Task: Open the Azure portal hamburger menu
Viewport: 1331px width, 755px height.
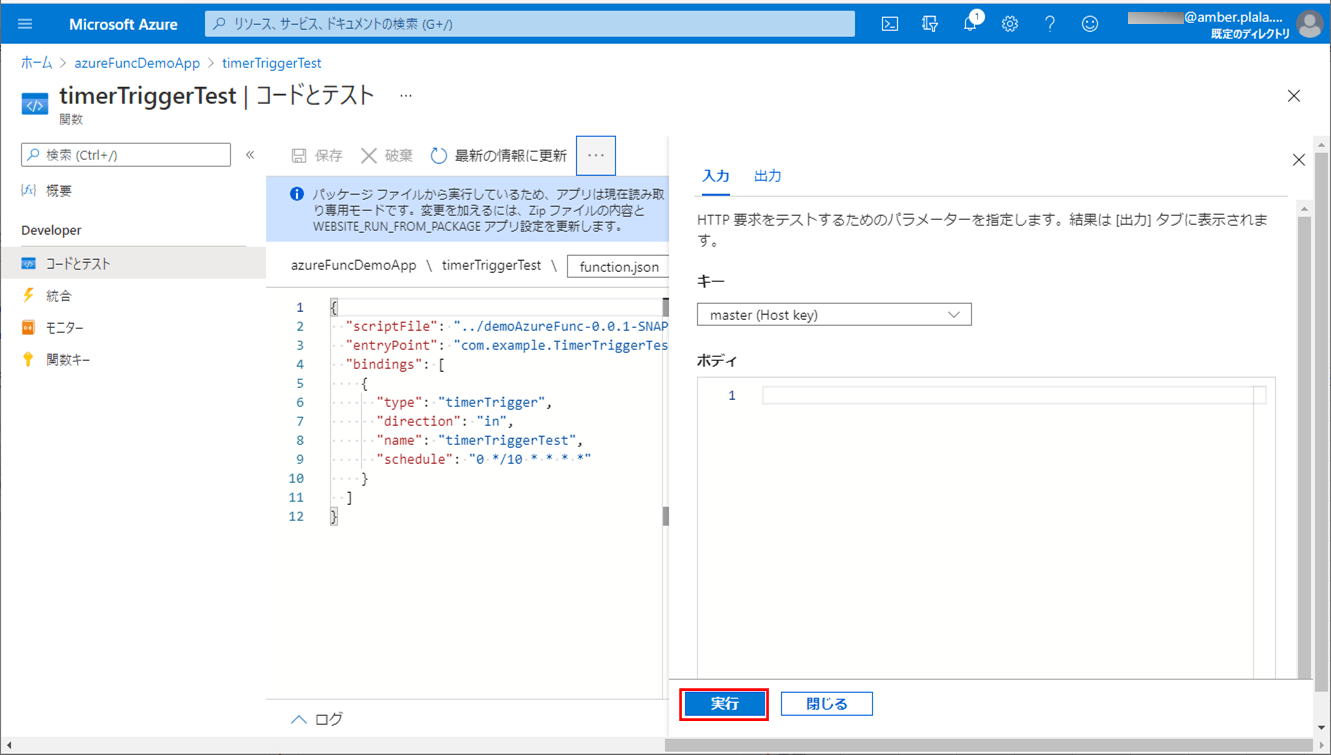Action: (x=25, y=23)
